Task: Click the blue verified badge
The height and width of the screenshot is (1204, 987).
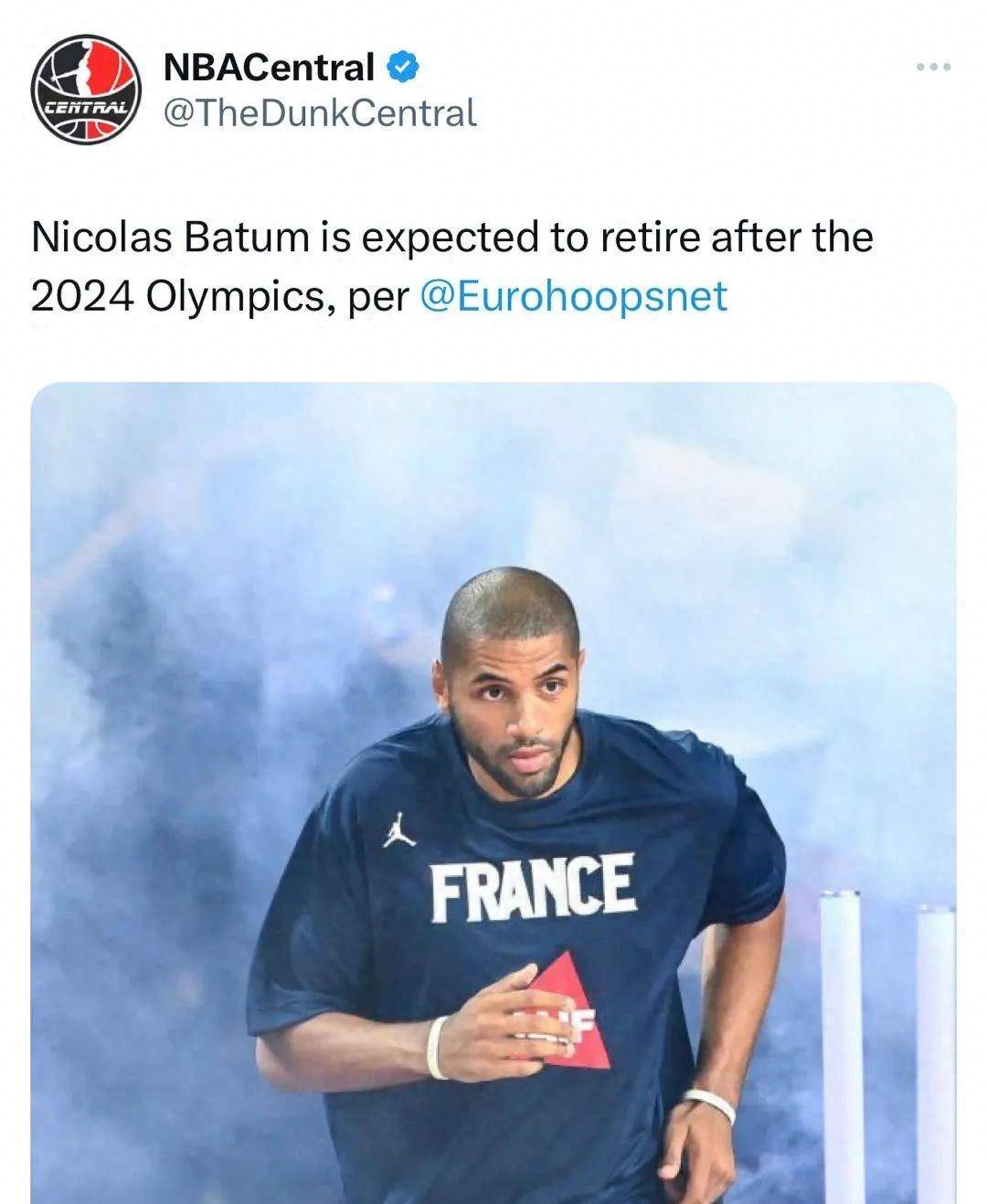Action: [402, 67]
